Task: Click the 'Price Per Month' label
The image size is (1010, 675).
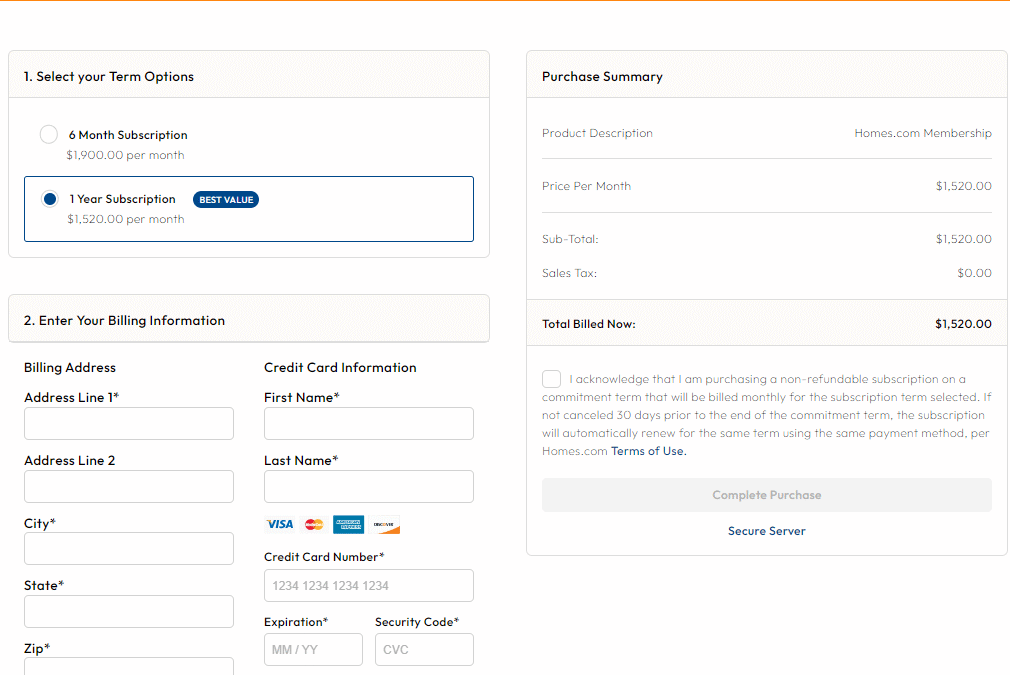Action: pyautogui.click(x=586, y=185)
